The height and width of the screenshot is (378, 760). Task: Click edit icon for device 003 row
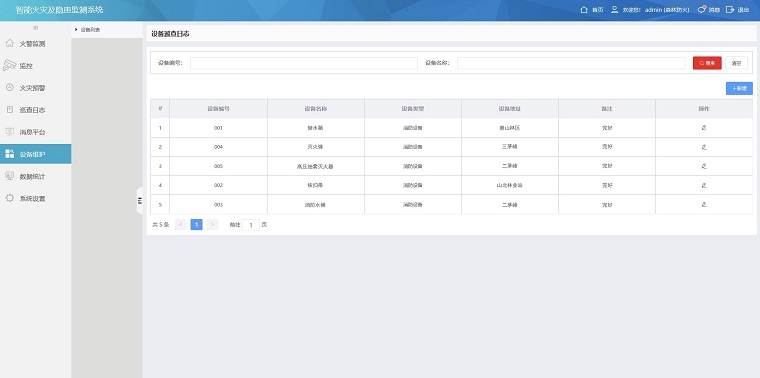click(704, 205)
